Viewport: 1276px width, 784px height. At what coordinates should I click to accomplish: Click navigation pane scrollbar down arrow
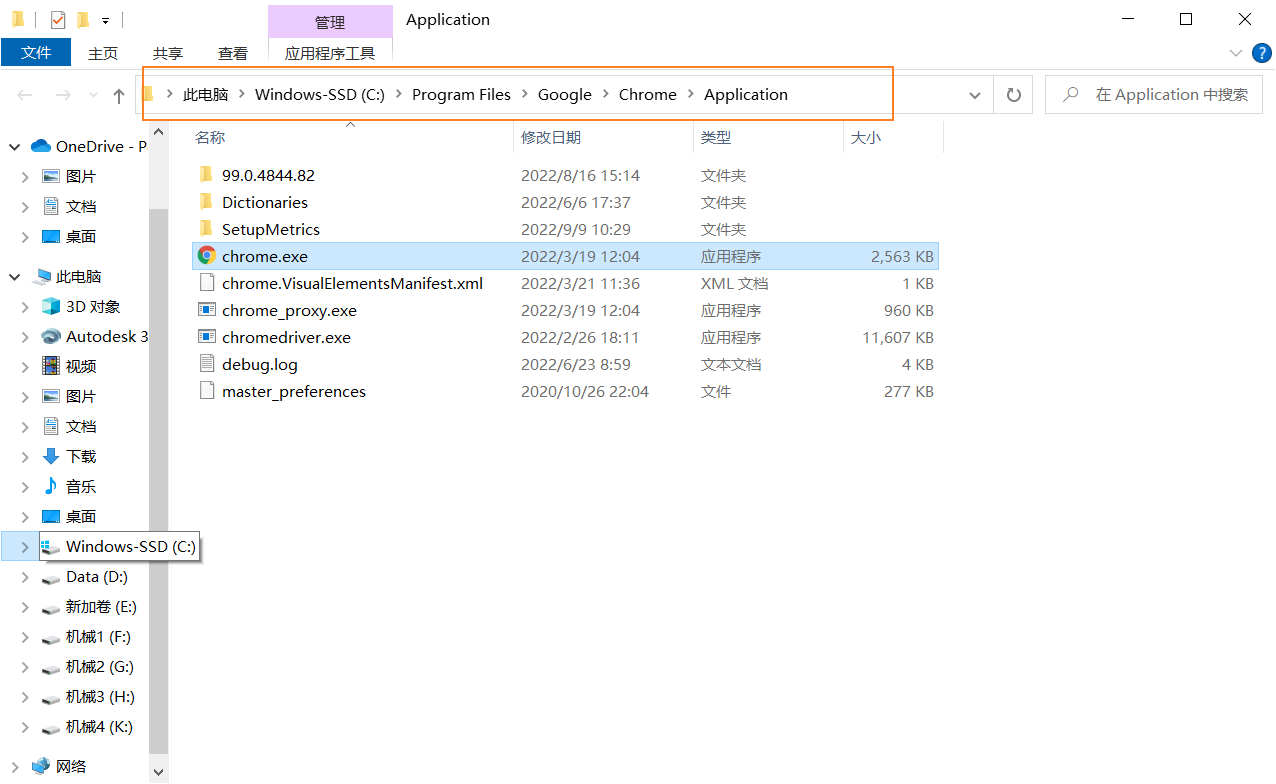[158, 771]
